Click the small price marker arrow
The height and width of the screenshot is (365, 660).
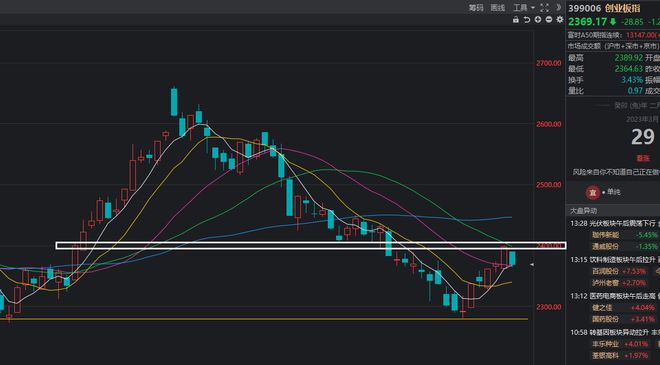click(x=532, y=265)
